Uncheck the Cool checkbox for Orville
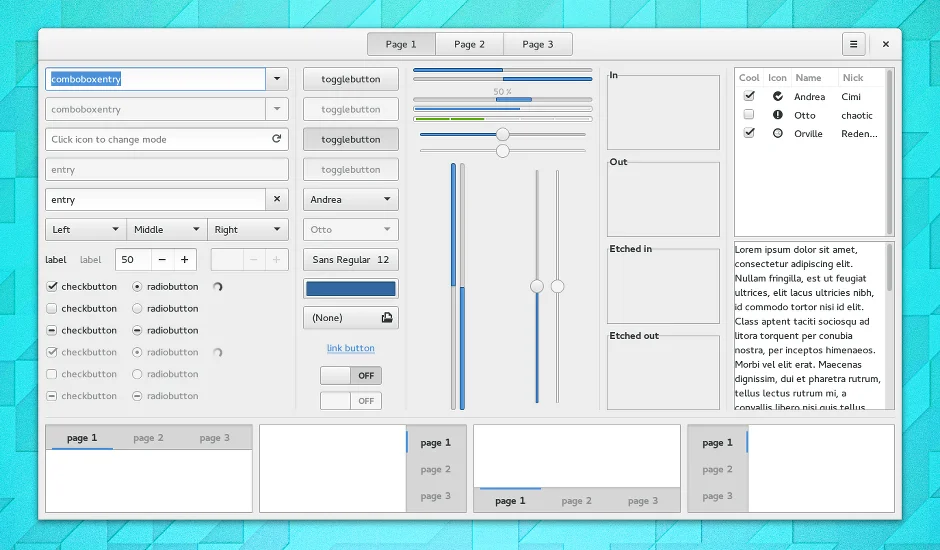 749,133
